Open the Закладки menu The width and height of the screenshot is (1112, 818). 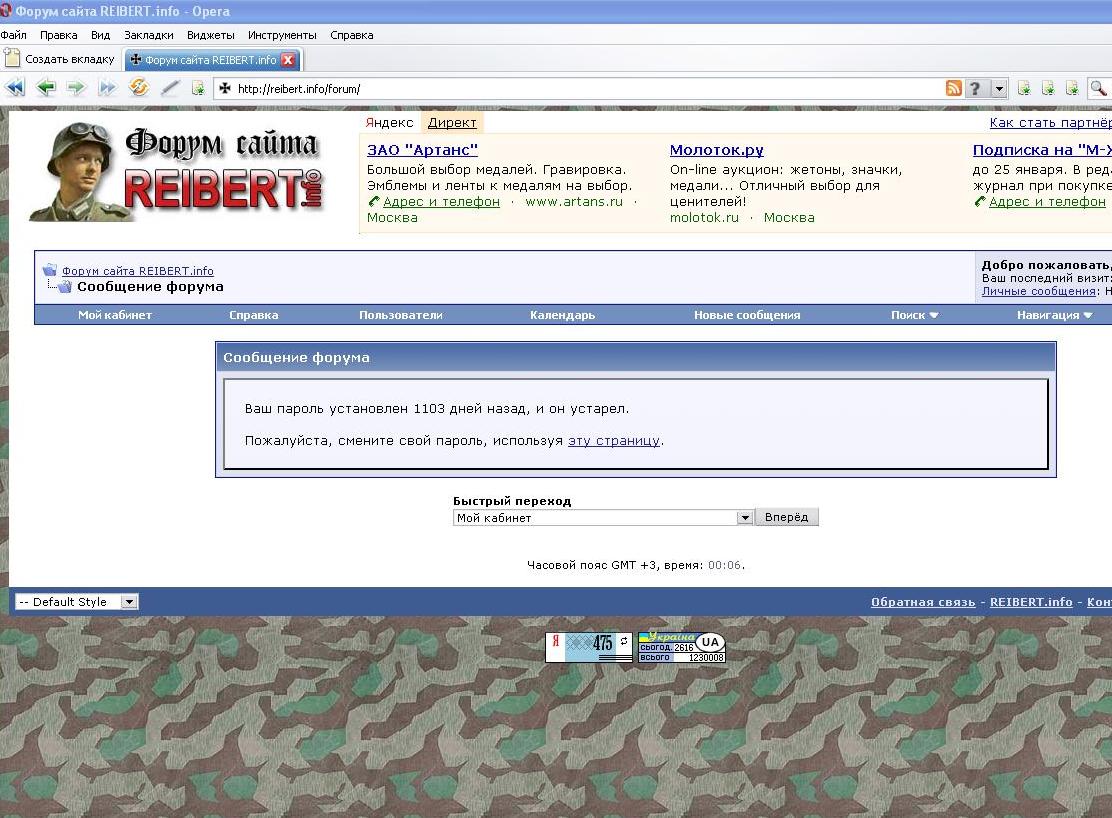coord(148,35)
